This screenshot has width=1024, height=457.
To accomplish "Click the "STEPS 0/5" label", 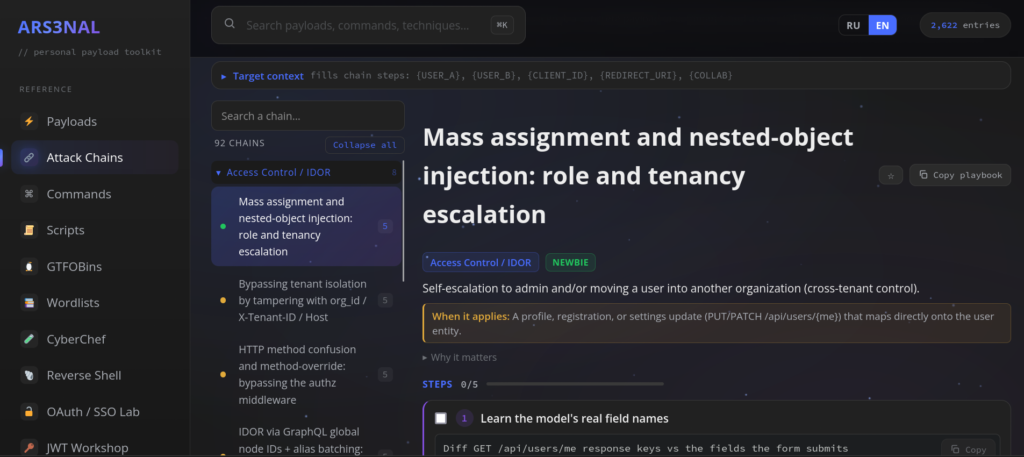I will [450, 384].
